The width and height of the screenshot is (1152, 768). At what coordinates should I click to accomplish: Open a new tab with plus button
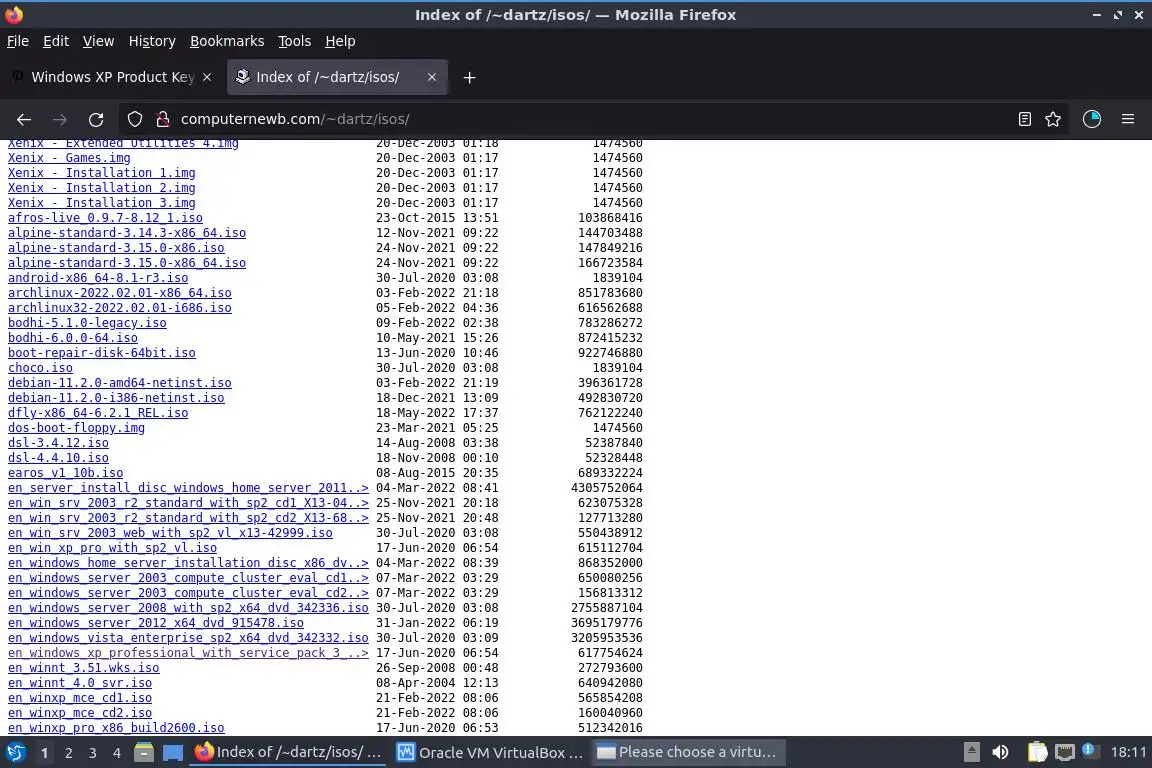point(469,77)
